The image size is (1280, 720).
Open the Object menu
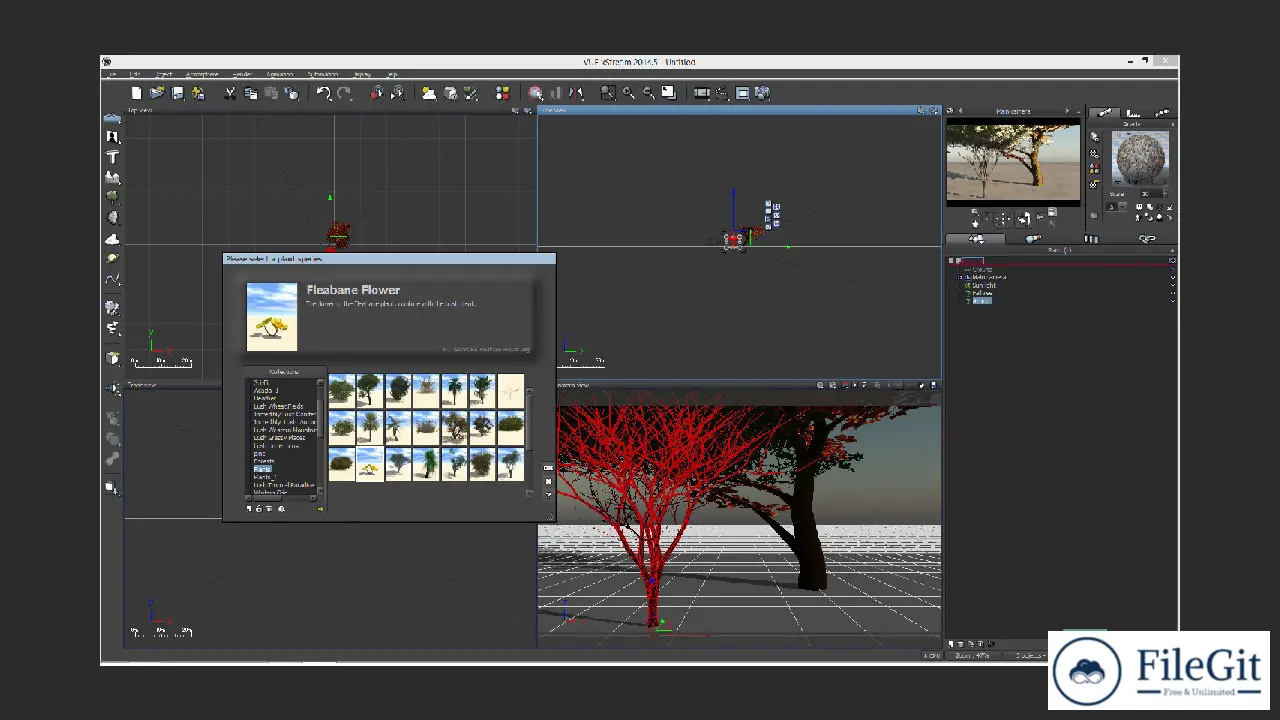tap(164, 75)
